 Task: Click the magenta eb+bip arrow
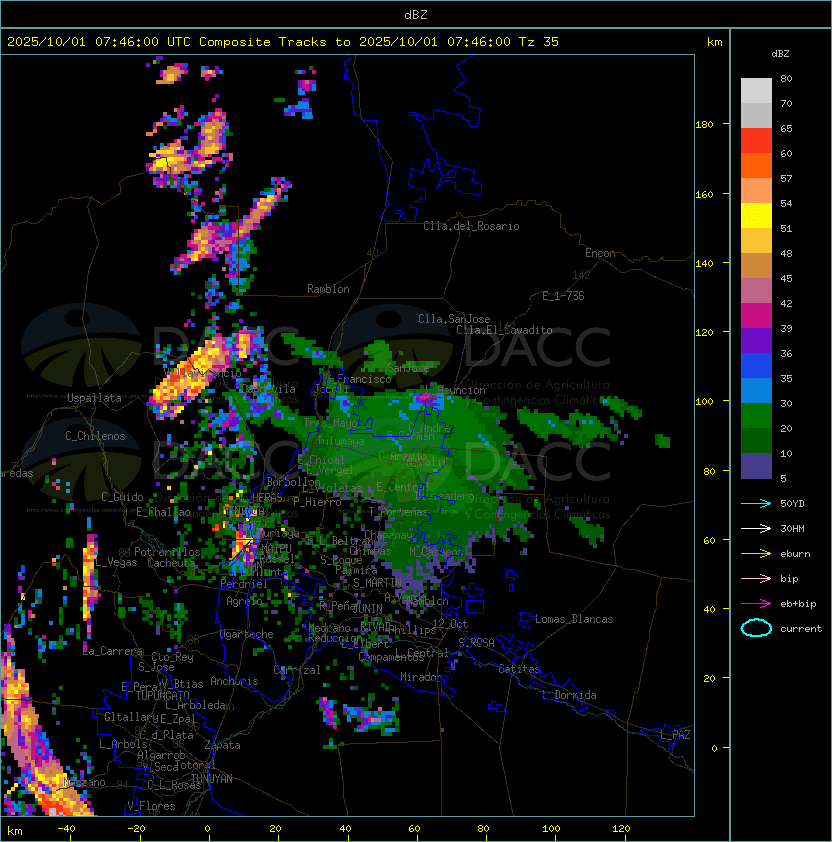pyautogui.click(x=756, y=604)
